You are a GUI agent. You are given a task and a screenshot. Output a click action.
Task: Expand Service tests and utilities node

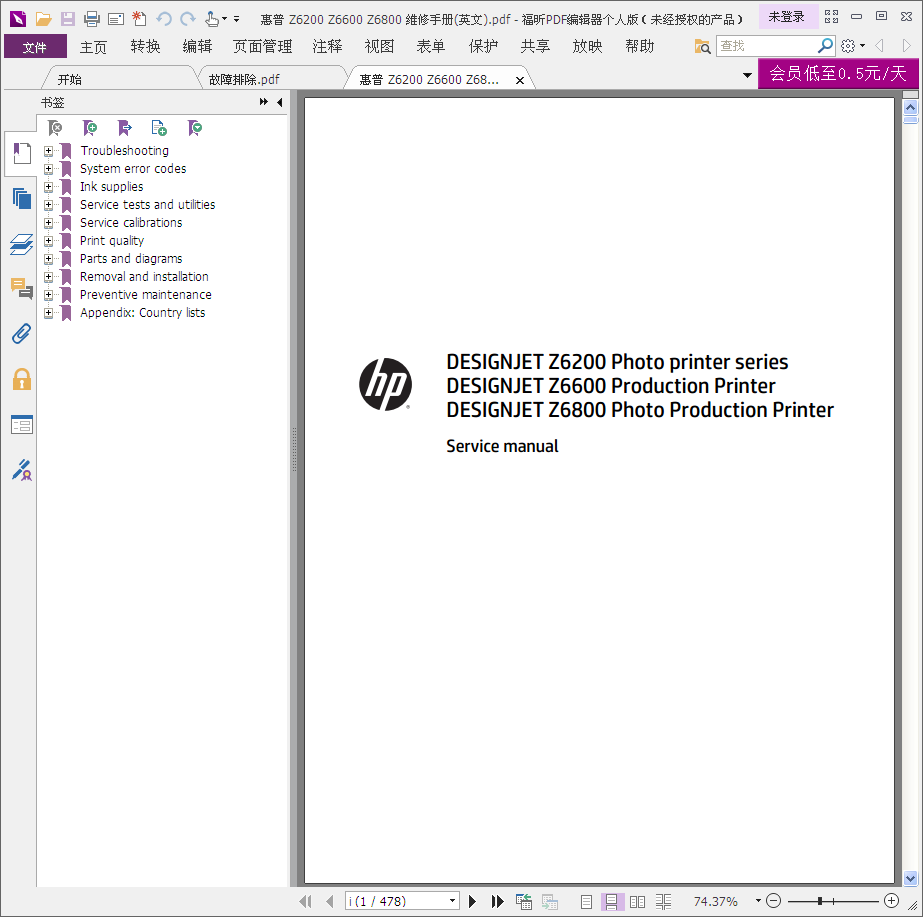(x=48, y=205)
